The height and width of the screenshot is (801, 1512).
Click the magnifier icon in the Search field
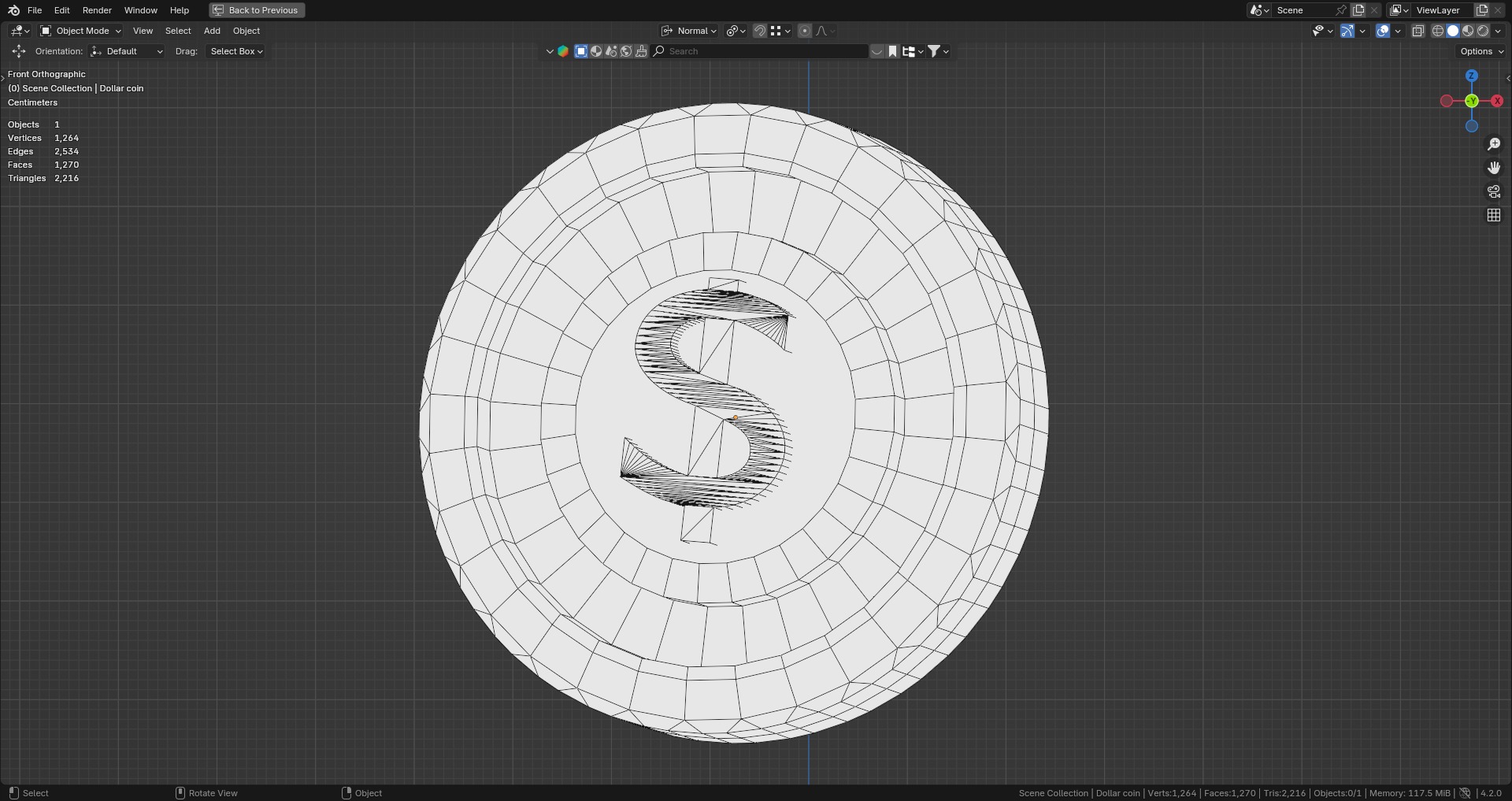(659, 51)
